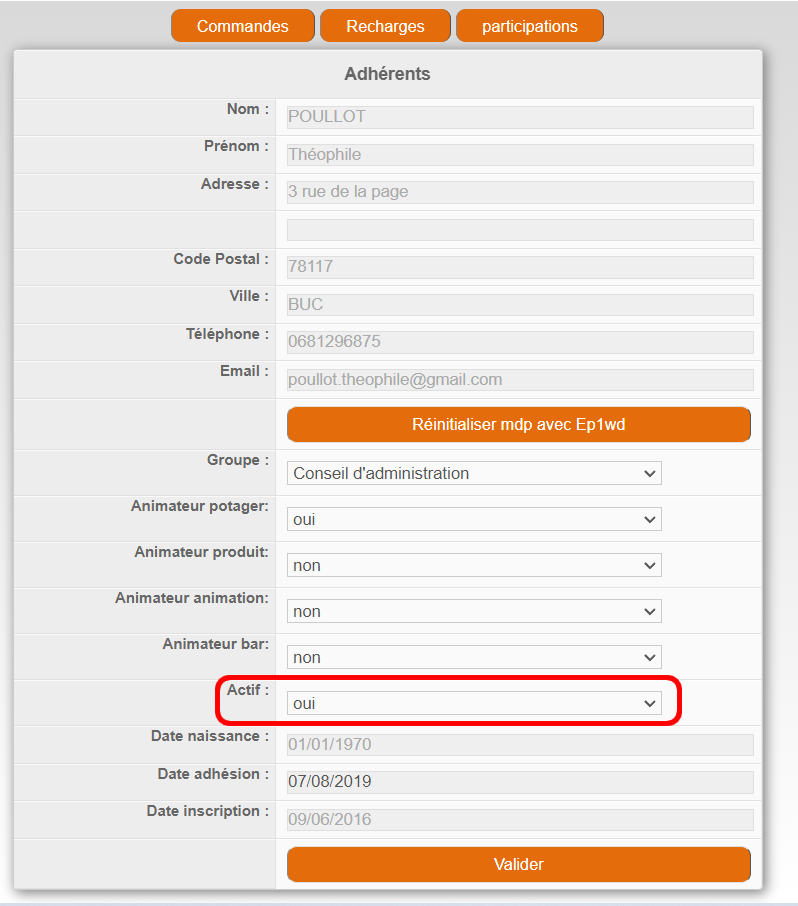Click the Code Postal field

point(519,267)
